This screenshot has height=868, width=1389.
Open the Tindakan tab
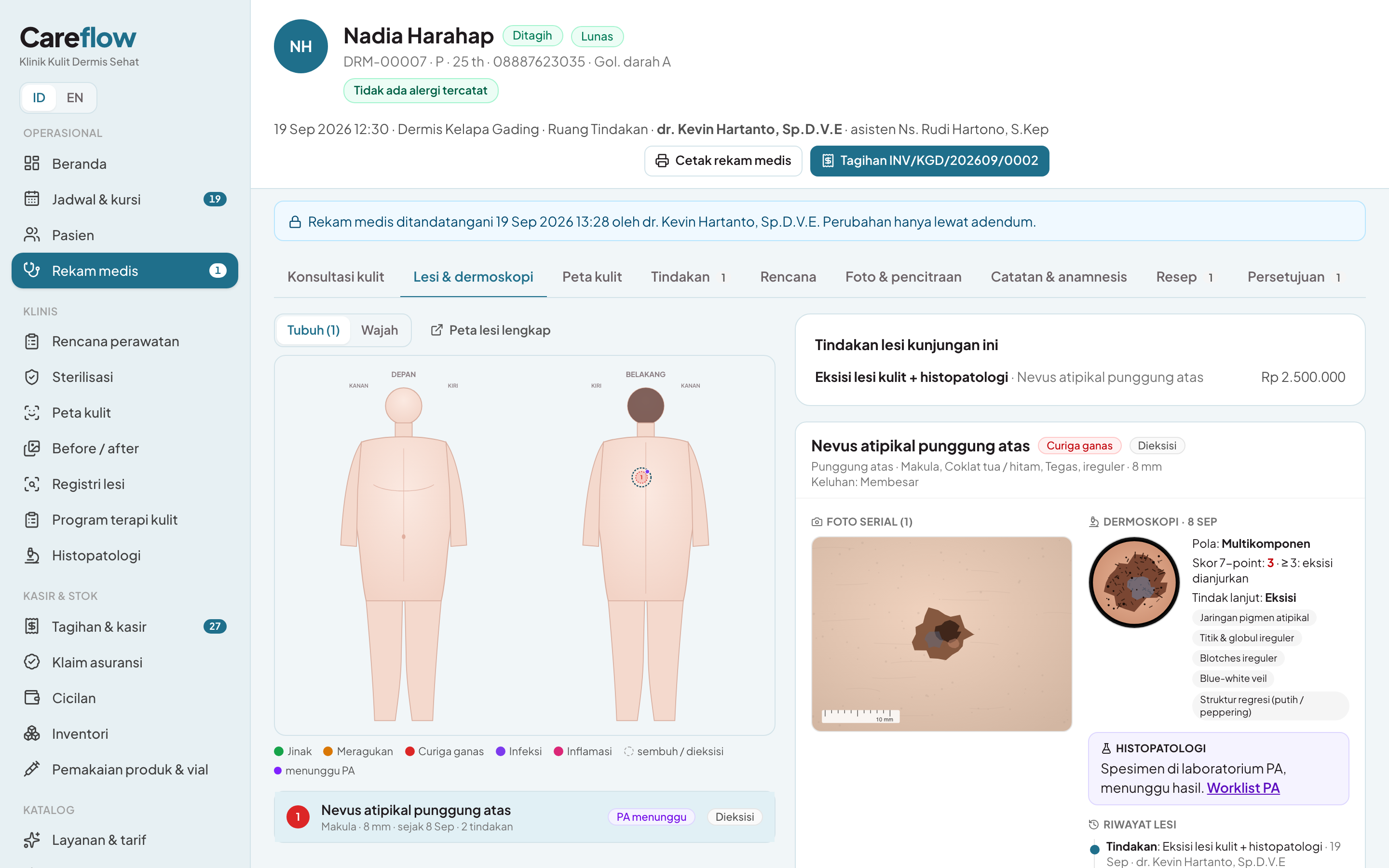click(691, 277)
